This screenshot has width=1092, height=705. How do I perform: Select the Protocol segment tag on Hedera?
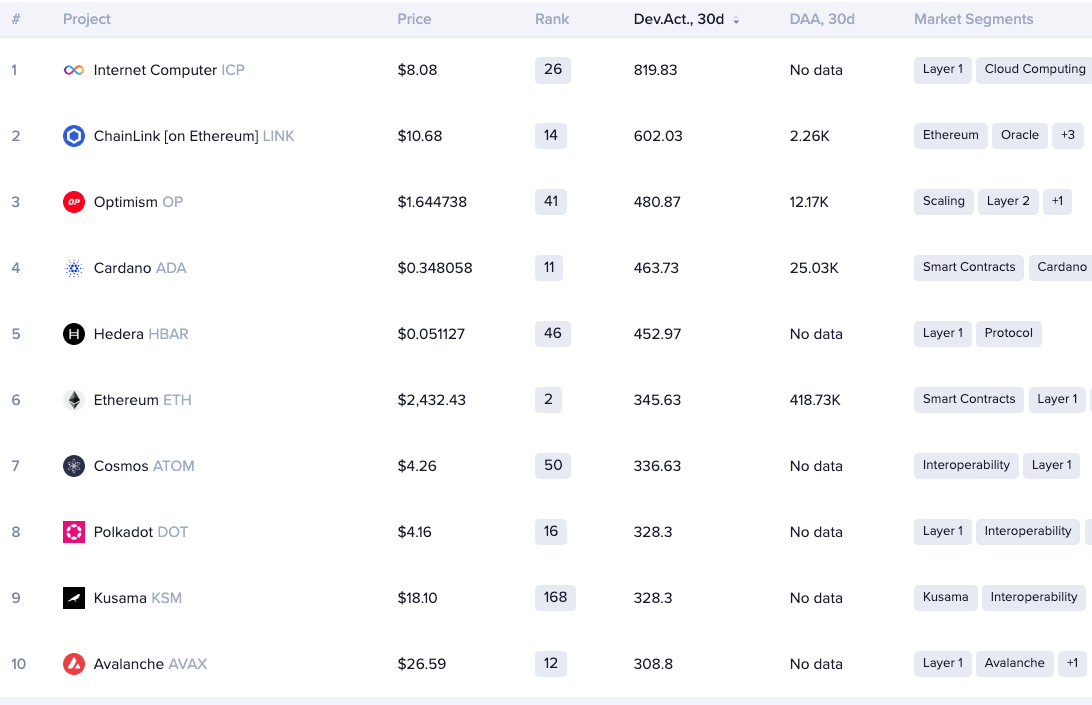(1008, 334)
